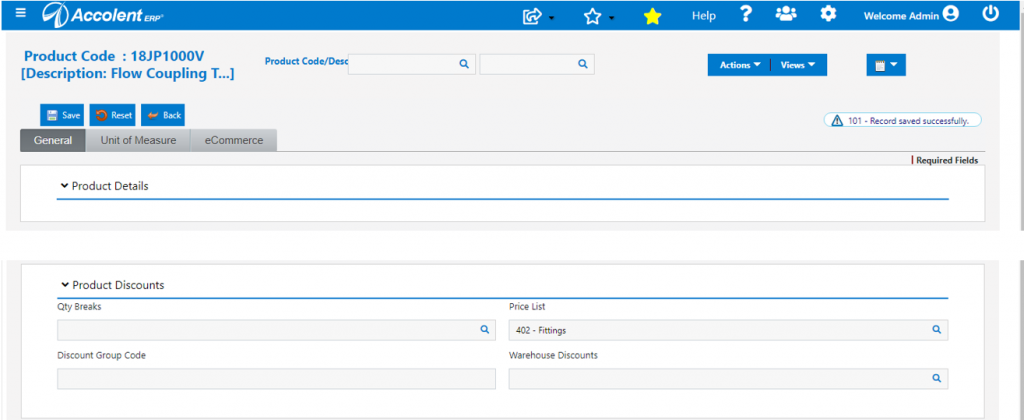The height and width of the screenshot is (420, 1024).
Task: Click the Qty Breaks lookup magnifier
Action: tap(485, 330)
